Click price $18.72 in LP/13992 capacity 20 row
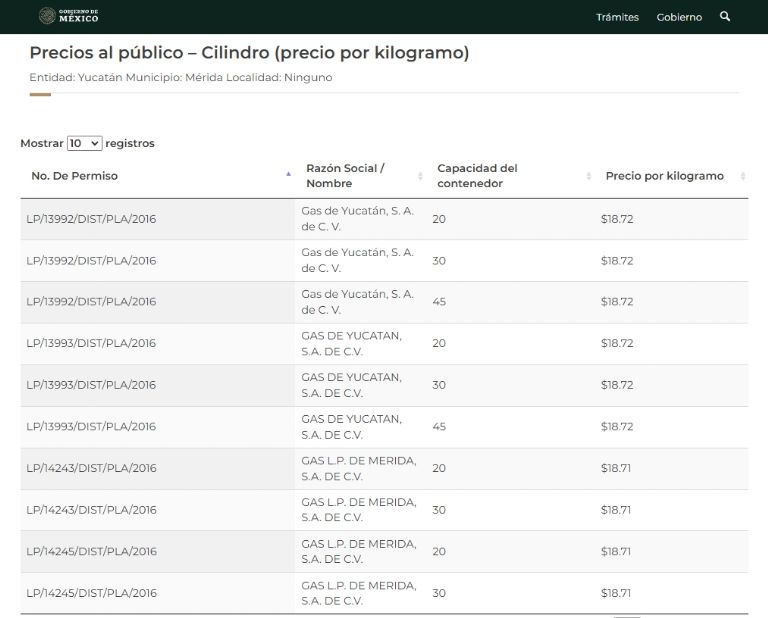 (617, 219)
